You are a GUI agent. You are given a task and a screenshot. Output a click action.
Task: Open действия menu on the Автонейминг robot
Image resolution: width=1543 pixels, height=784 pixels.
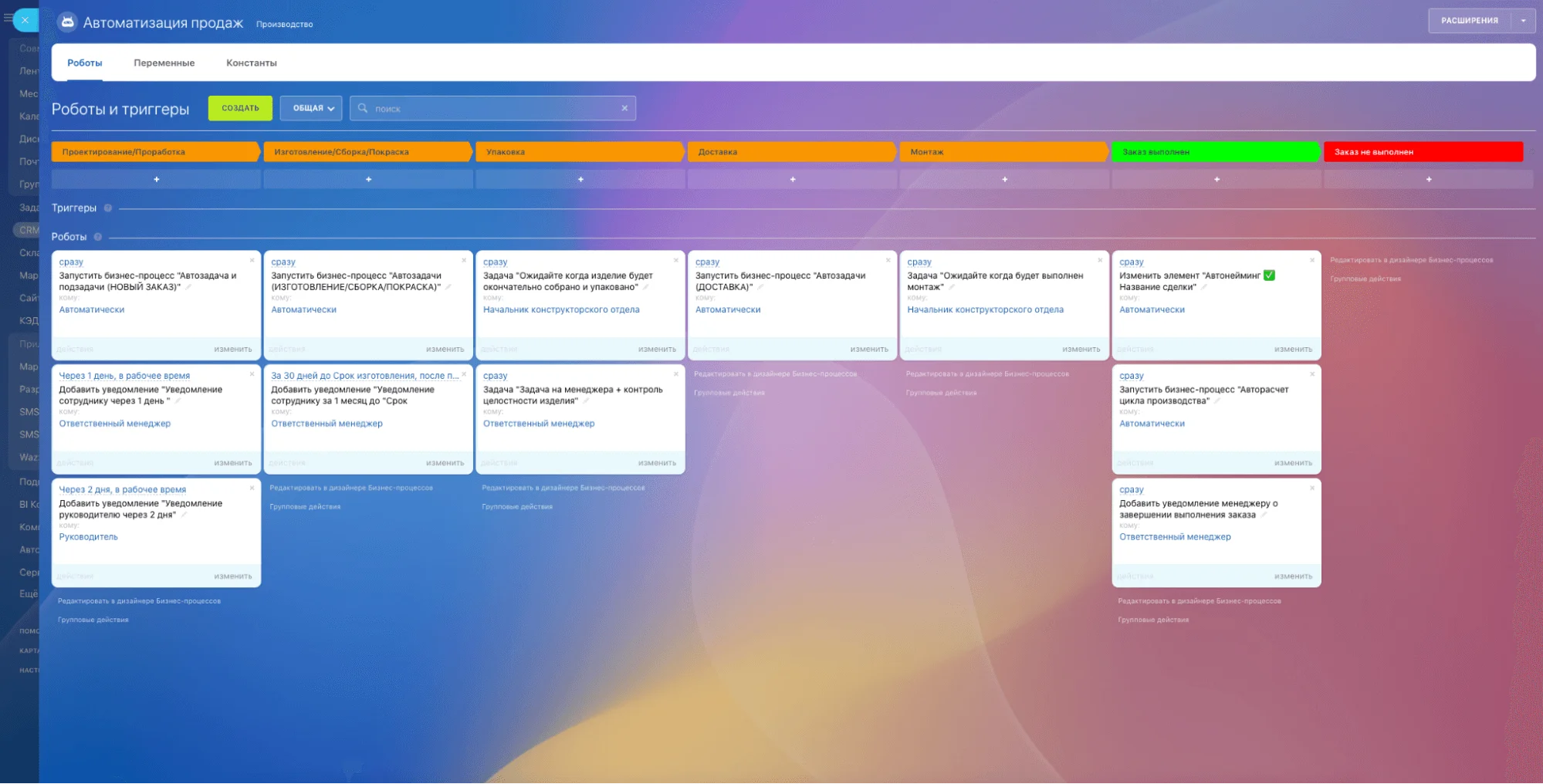click(x=1135, y=350)
